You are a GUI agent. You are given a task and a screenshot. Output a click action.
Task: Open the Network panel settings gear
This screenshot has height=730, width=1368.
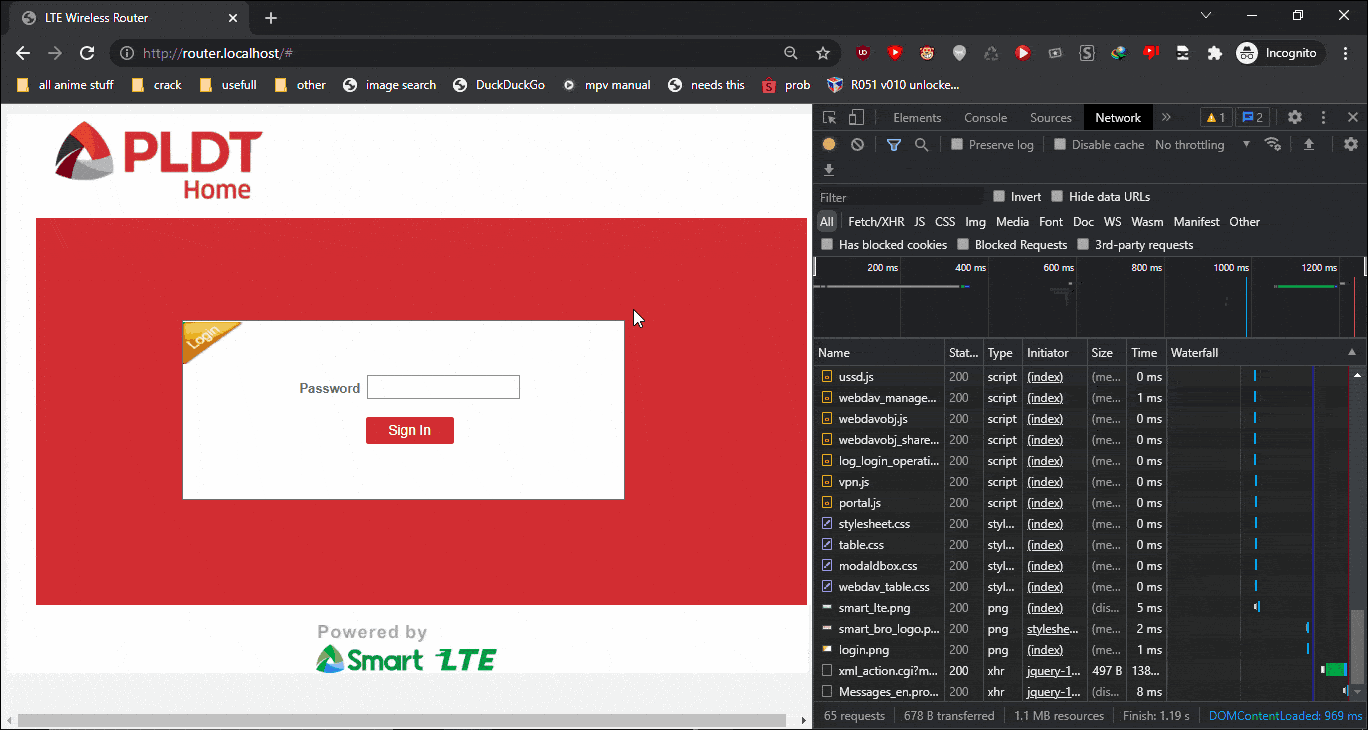click(1351, 145)
